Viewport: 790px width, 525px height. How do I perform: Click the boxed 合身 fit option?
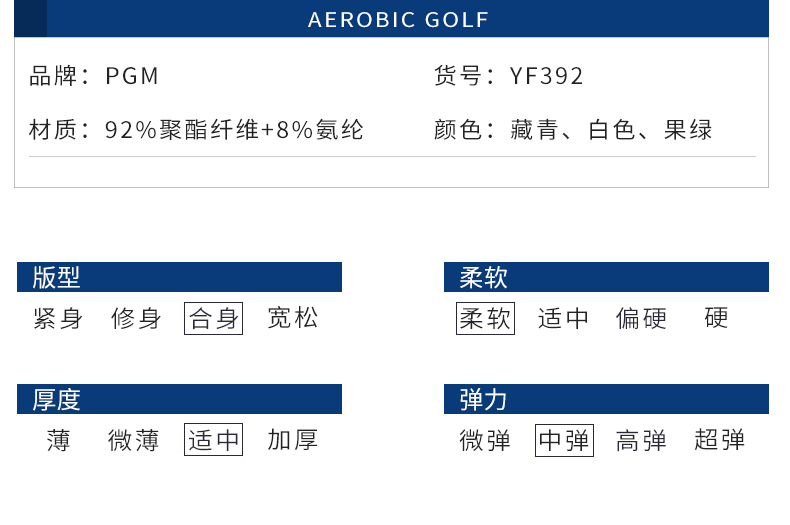click(214, 318)
